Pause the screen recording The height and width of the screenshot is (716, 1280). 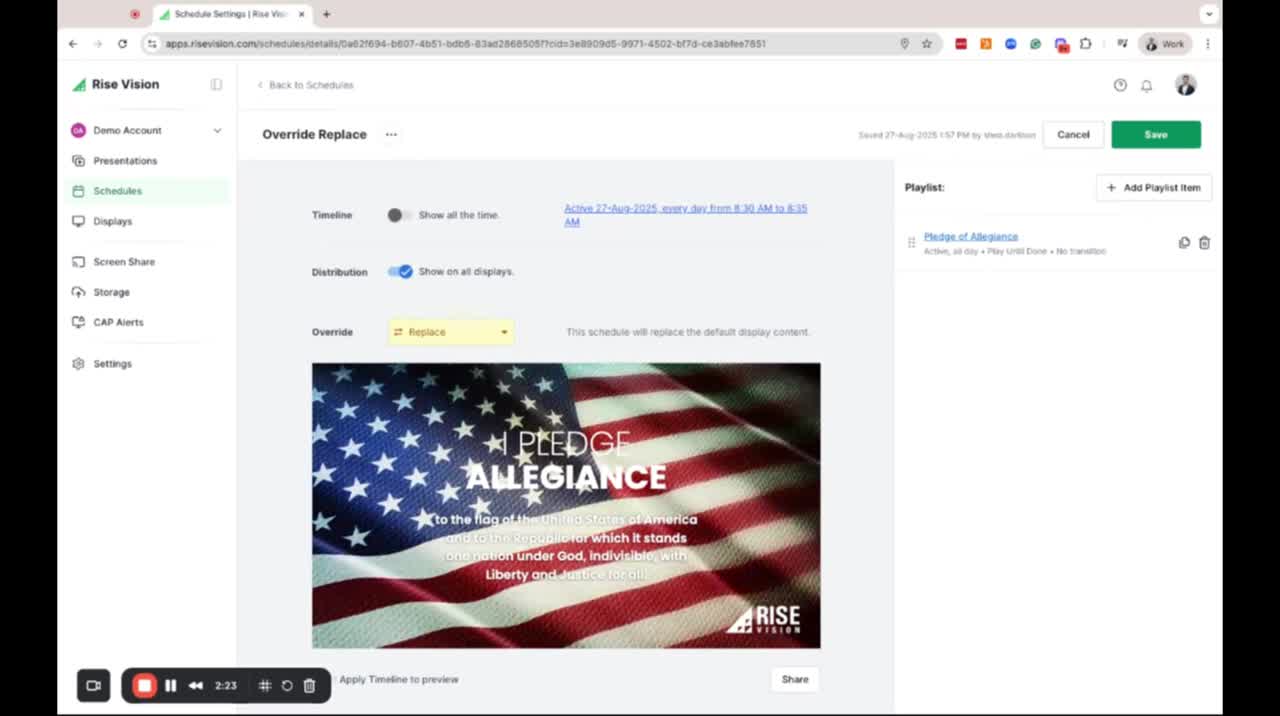point(171,686)
